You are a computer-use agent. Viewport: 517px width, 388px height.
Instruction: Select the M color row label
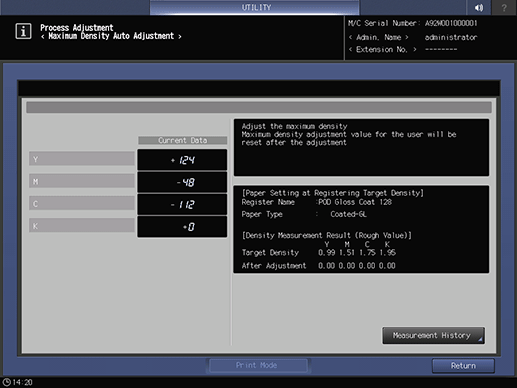82,181
